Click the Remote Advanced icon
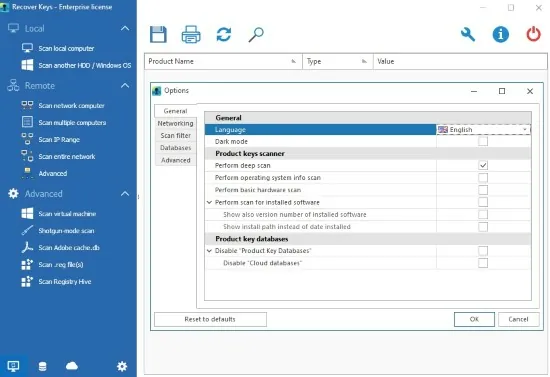 point(27,173)
